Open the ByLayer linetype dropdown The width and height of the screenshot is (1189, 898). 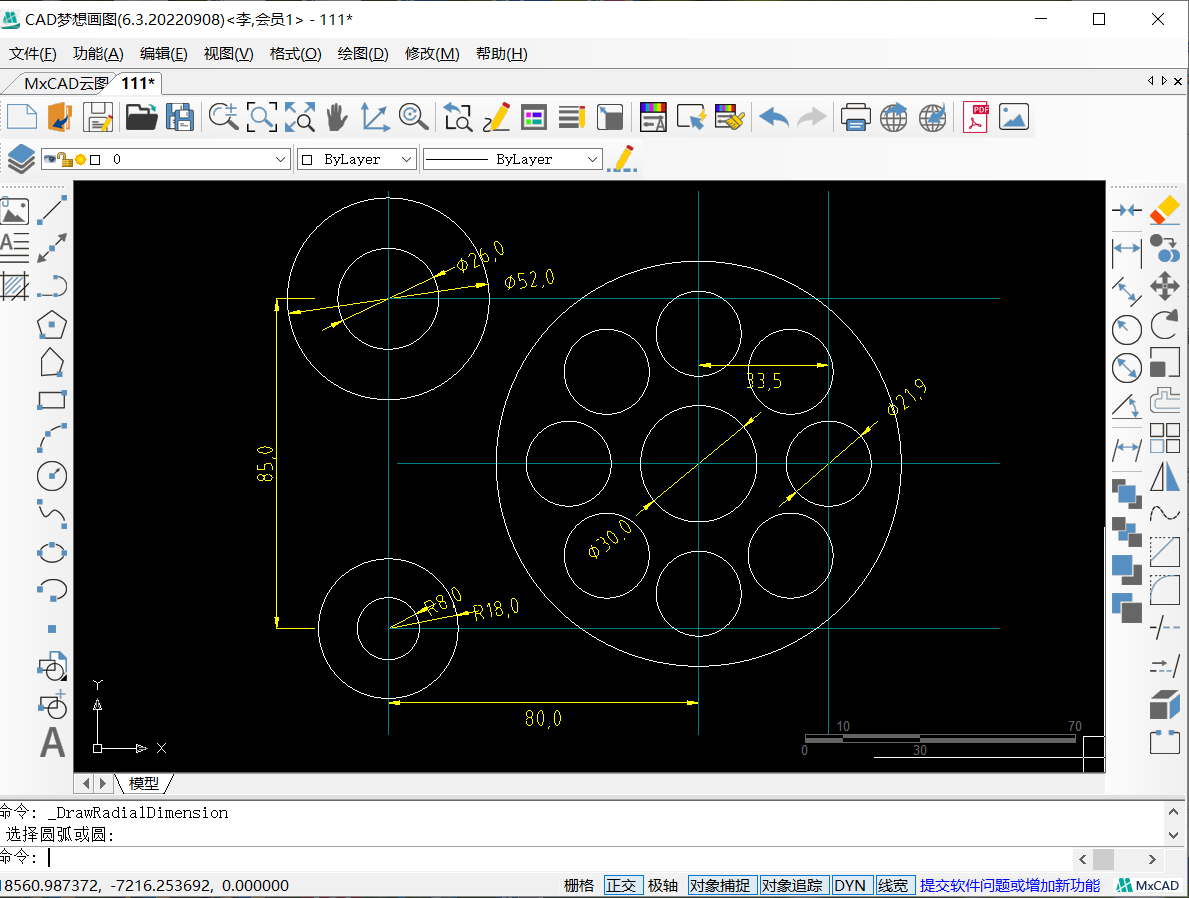592,159
